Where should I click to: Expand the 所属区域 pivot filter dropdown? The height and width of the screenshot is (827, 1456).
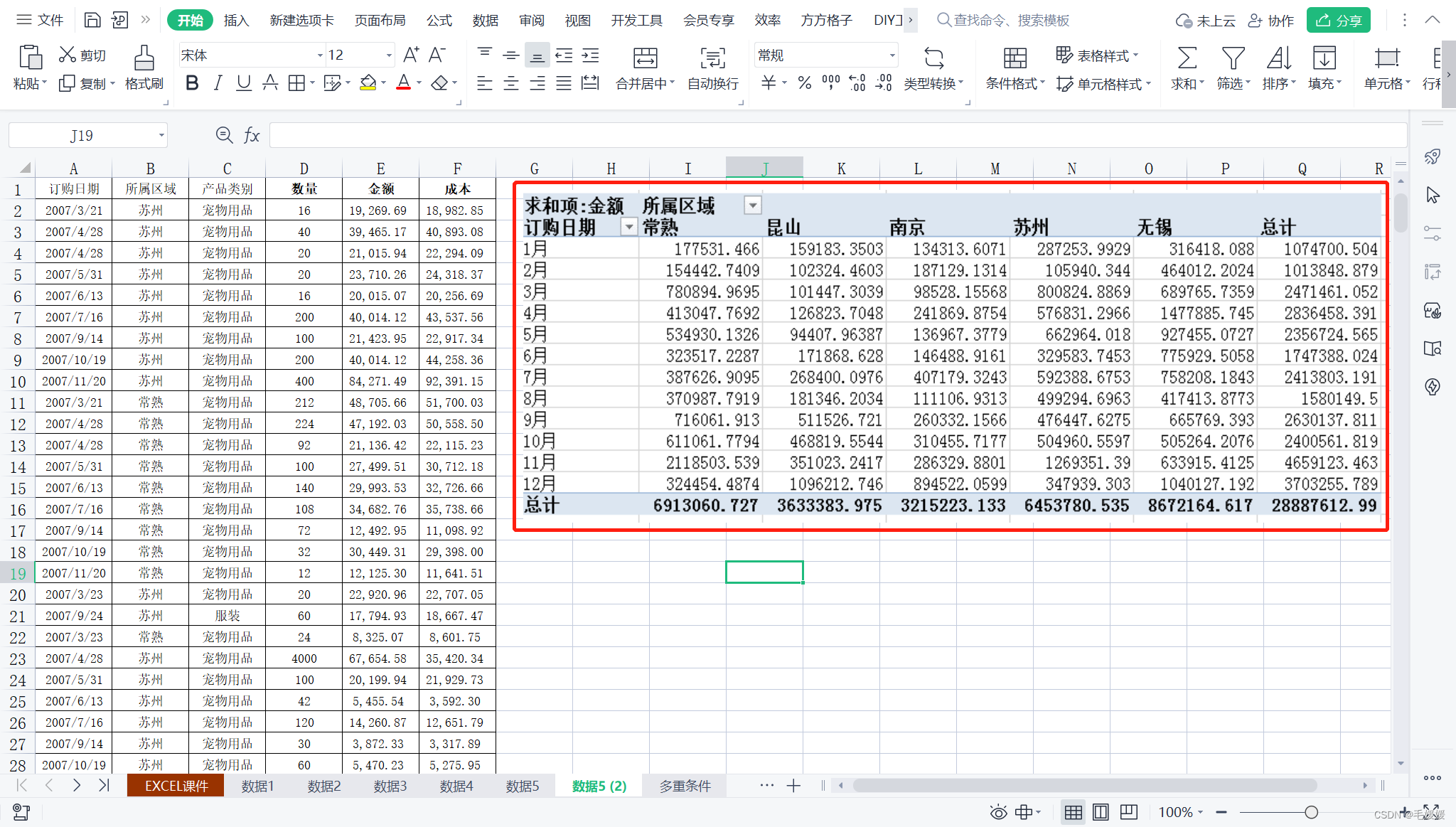point(752,206)
